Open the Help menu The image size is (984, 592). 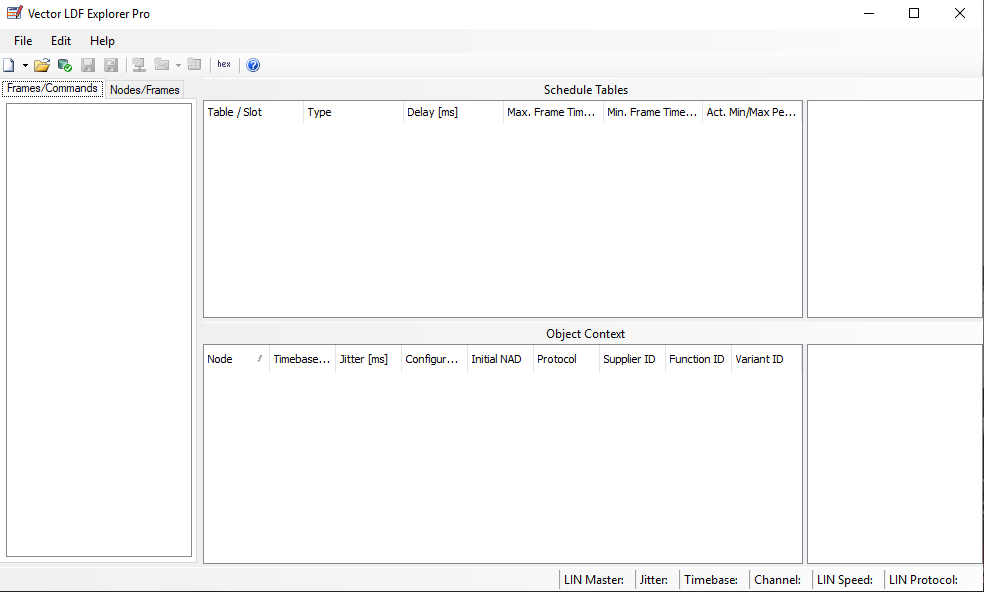click(x=102, y=41)
